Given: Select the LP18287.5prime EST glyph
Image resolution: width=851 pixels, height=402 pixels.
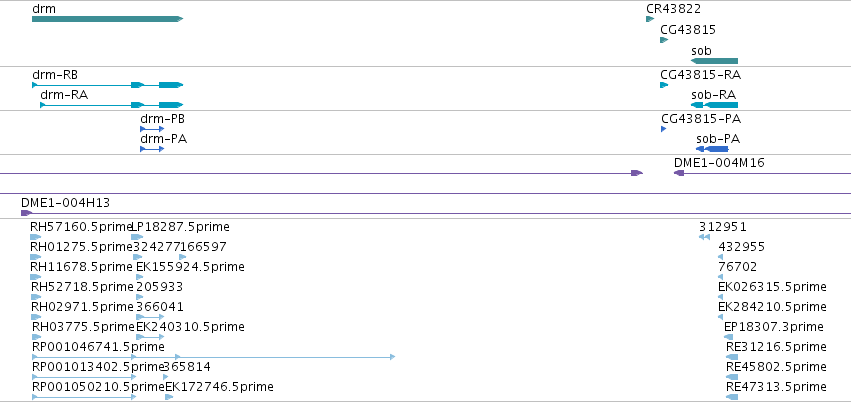Looking at the screenshot, I should click(x=137, y=237).
